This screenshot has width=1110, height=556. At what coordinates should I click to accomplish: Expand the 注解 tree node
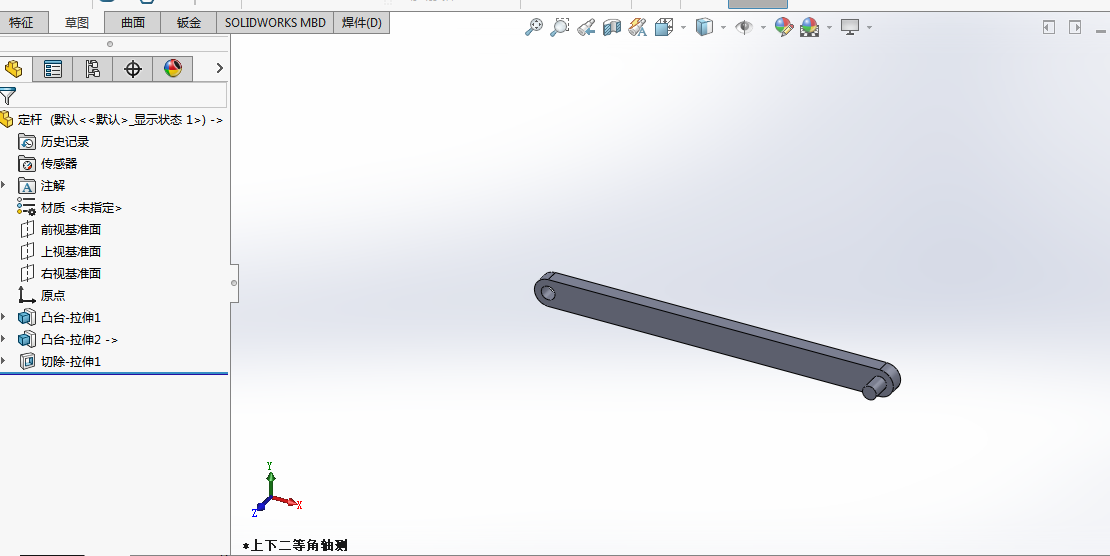point(4,186)
